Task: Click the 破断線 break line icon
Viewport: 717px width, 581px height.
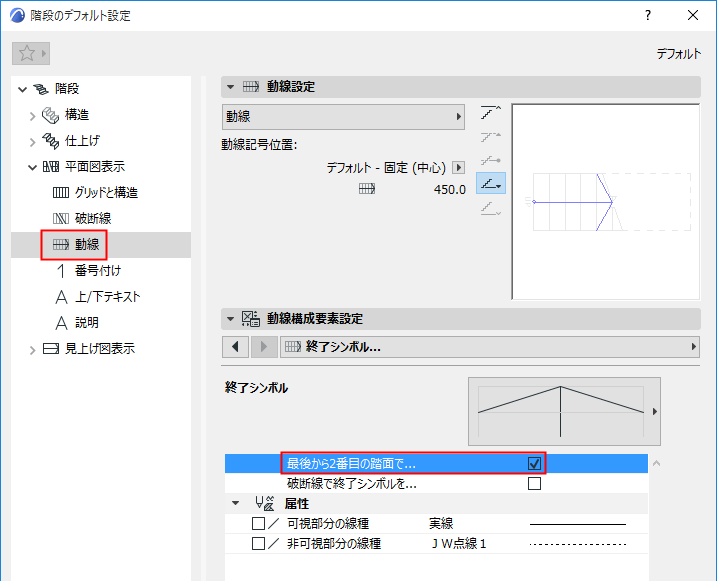Action: pos(61,219)
